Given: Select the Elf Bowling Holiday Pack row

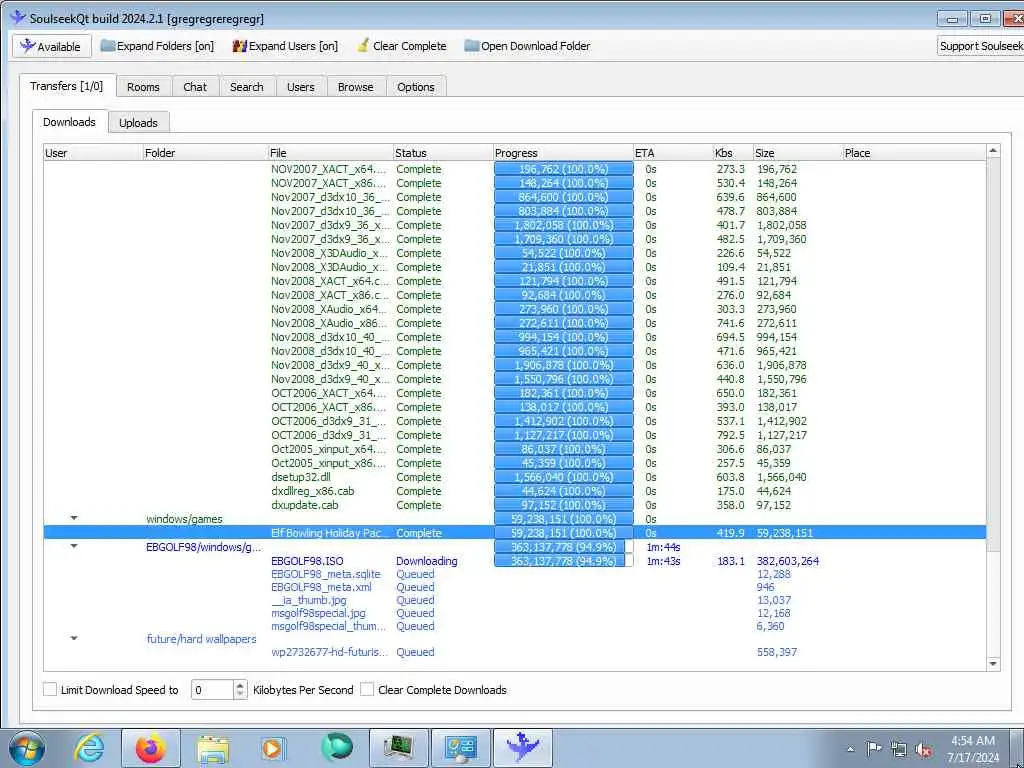Looking at the screenshot, I should (x=515, y=533).
